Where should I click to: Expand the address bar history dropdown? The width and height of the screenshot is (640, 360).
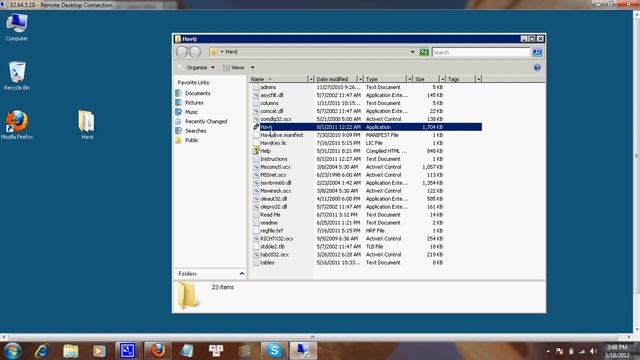tap(412, 52)
